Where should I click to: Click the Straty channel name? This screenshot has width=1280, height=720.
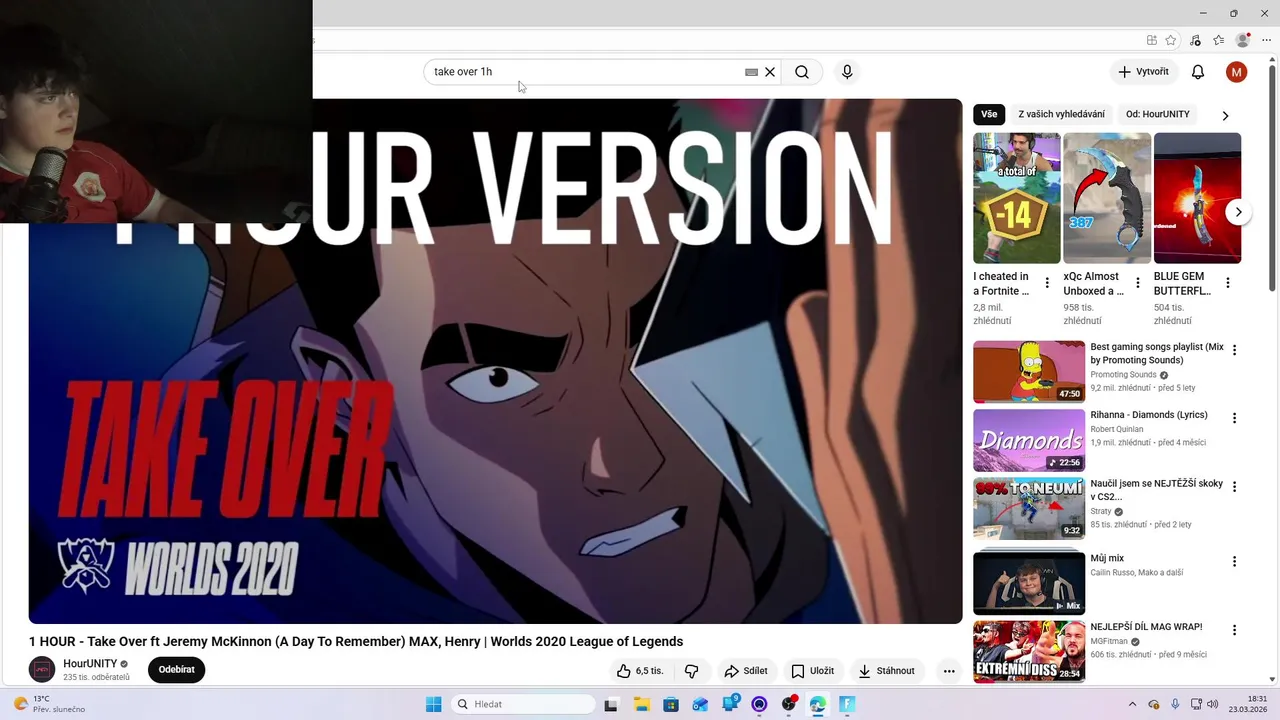click(1101, 511)
